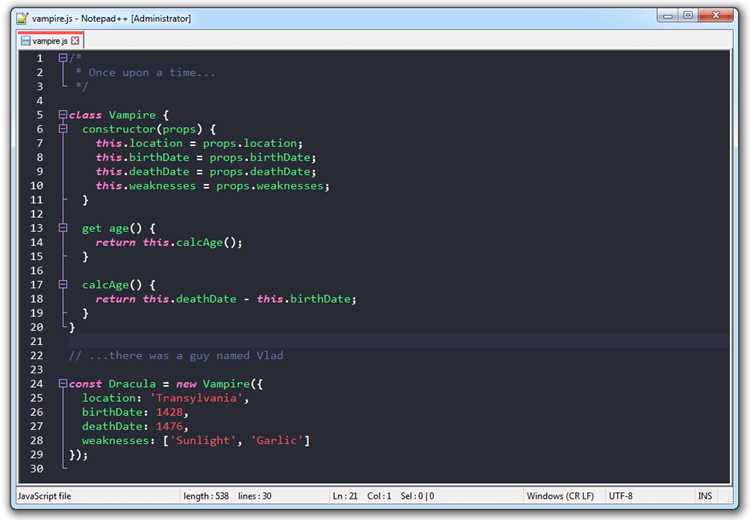Click 'this.calcAge()' on line 14
This screenshot has height=520, width=750.
tap(189, 243)
